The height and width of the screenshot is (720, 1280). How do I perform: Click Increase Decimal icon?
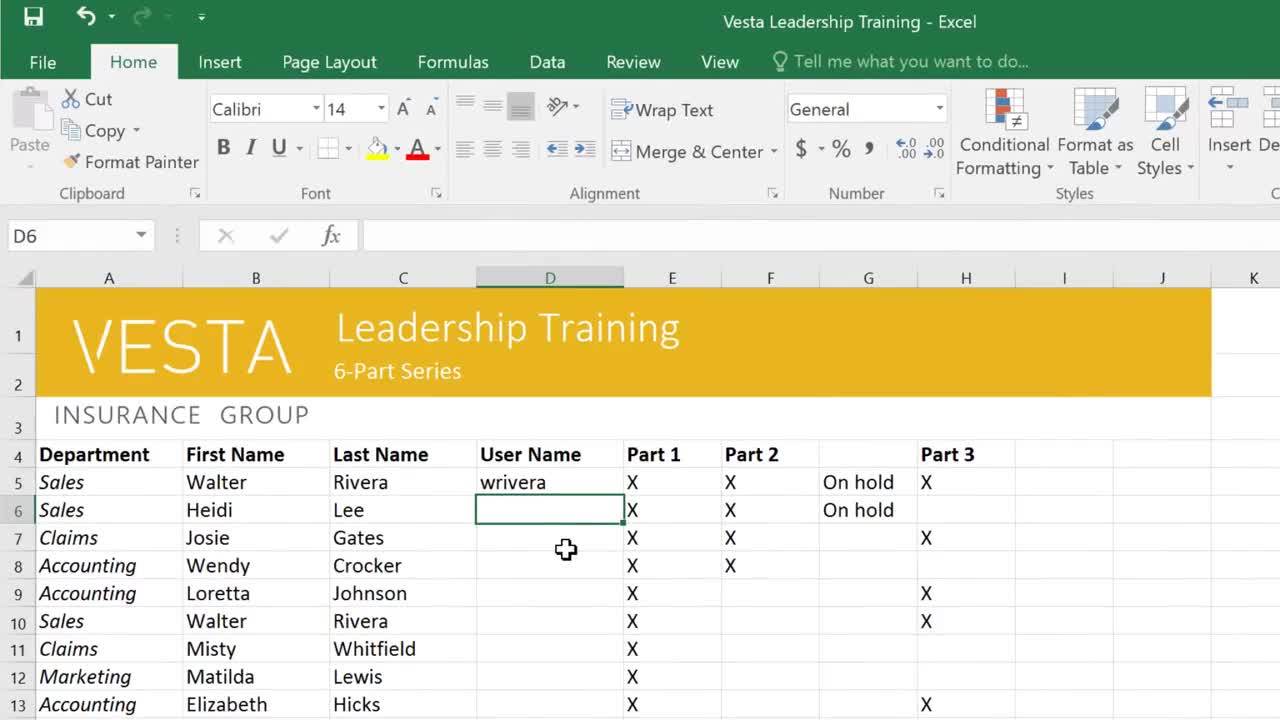pos(906,149)
